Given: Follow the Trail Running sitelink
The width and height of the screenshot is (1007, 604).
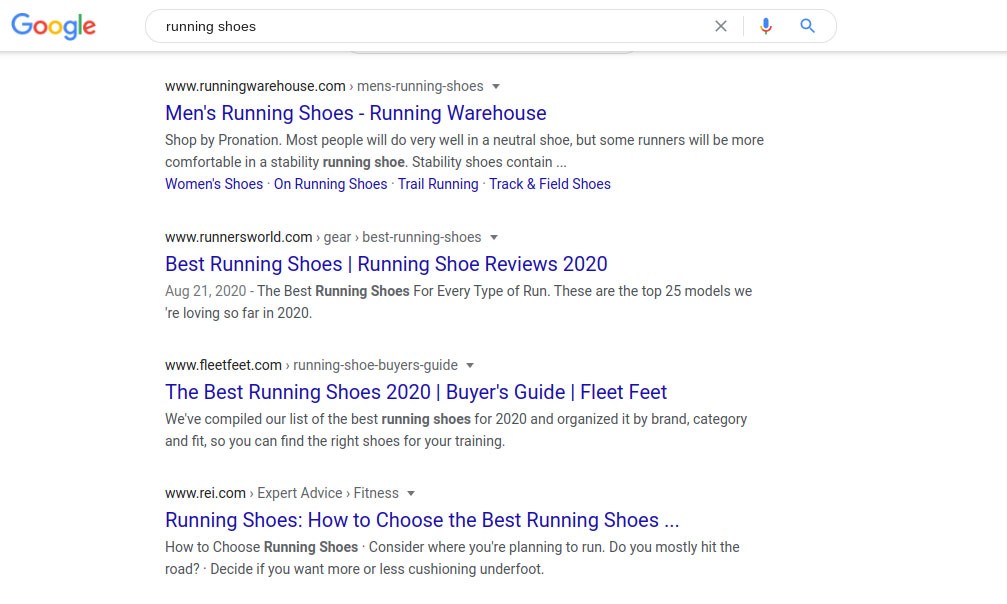Looking at the screenshot, I should pyautogui.click(x=438, y=184).
